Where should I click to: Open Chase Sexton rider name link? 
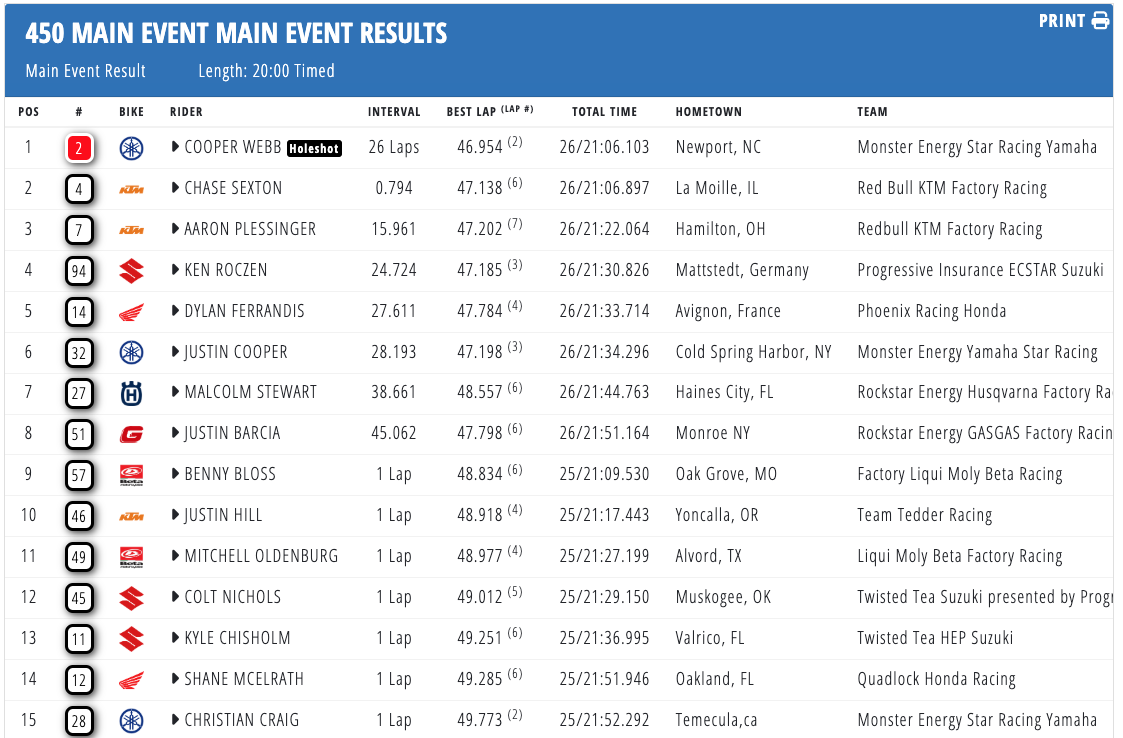[233, 188]
